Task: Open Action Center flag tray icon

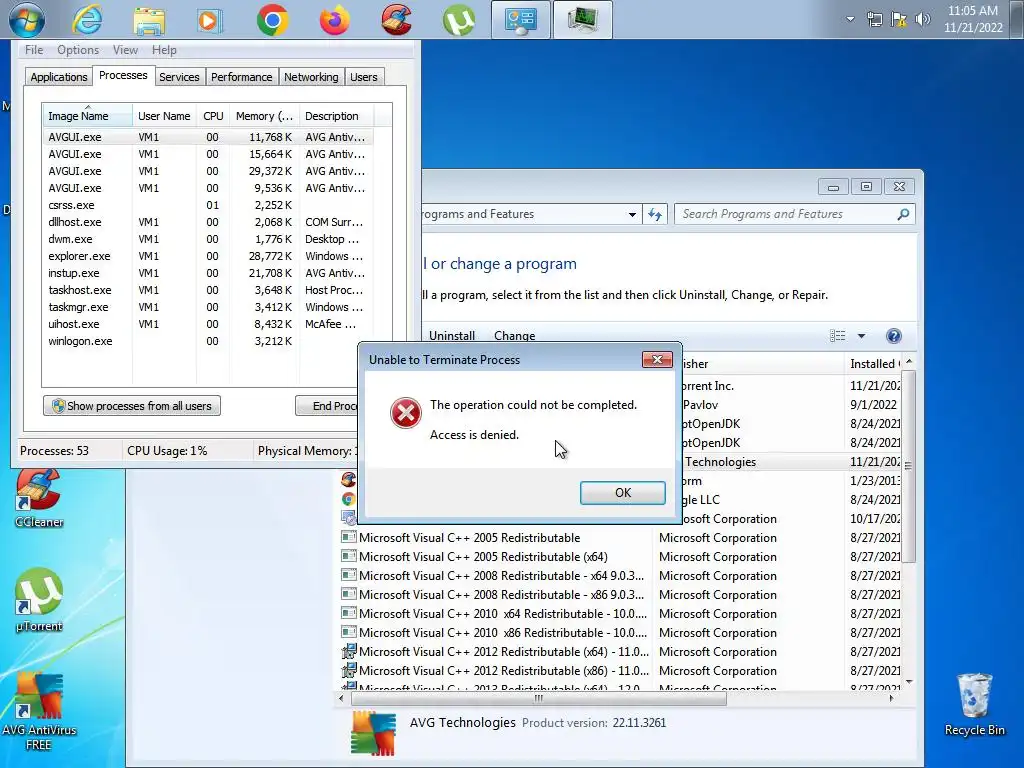Action: [x=899, y=19]
